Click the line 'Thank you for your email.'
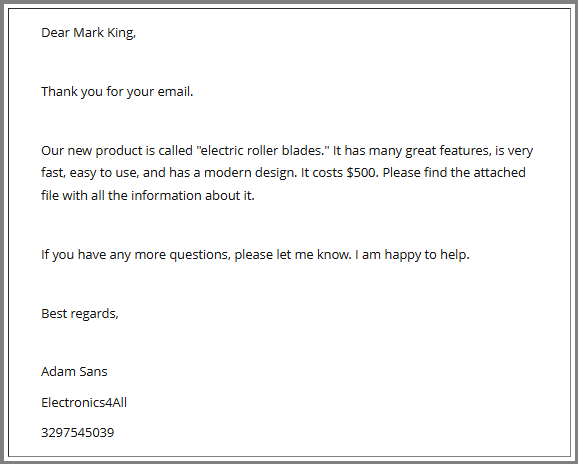Image resolution: width=578 pixels, height=464 pixels. coord(117,92)
